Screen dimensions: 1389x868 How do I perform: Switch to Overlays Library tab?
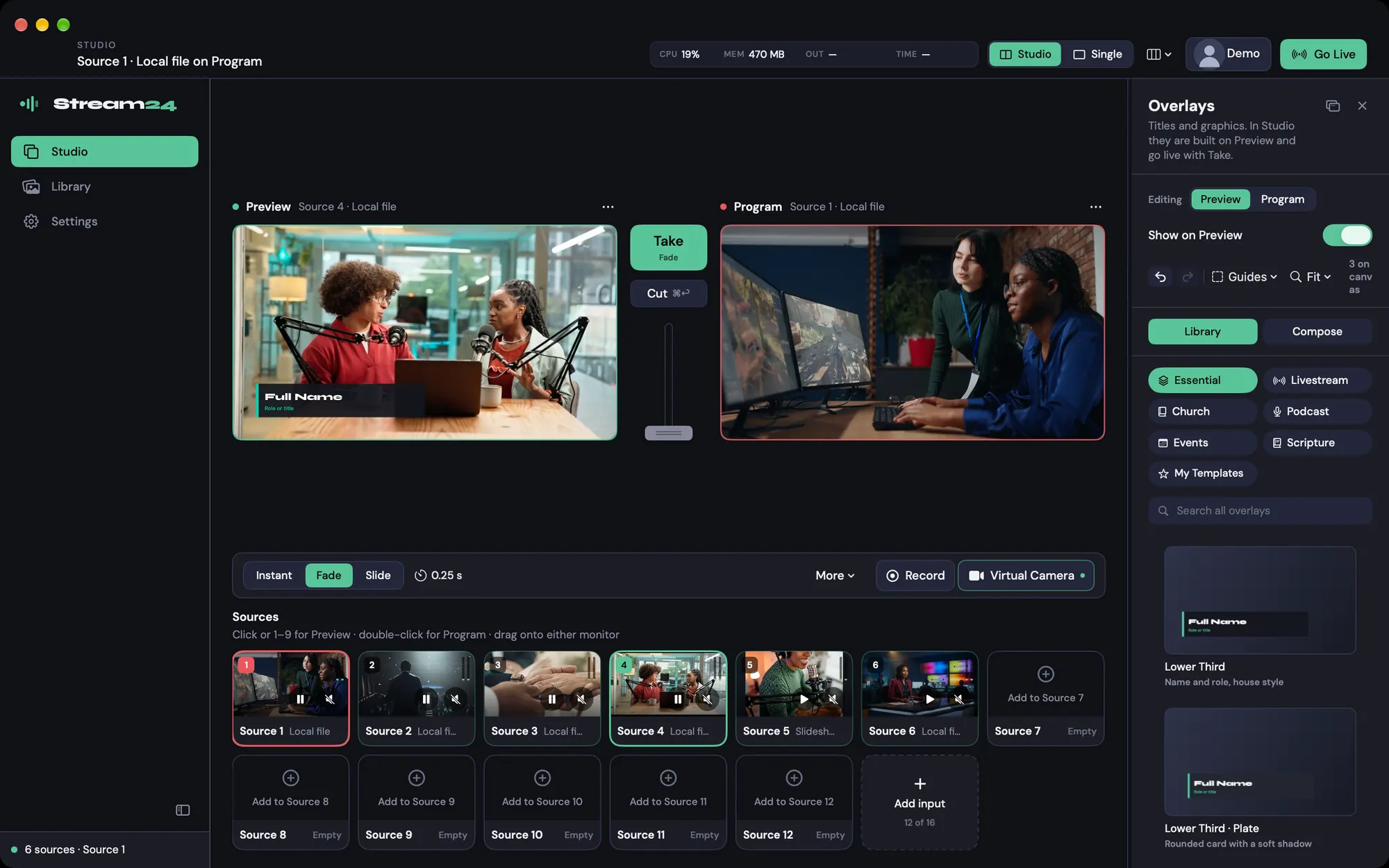[x=1202, y=331]
